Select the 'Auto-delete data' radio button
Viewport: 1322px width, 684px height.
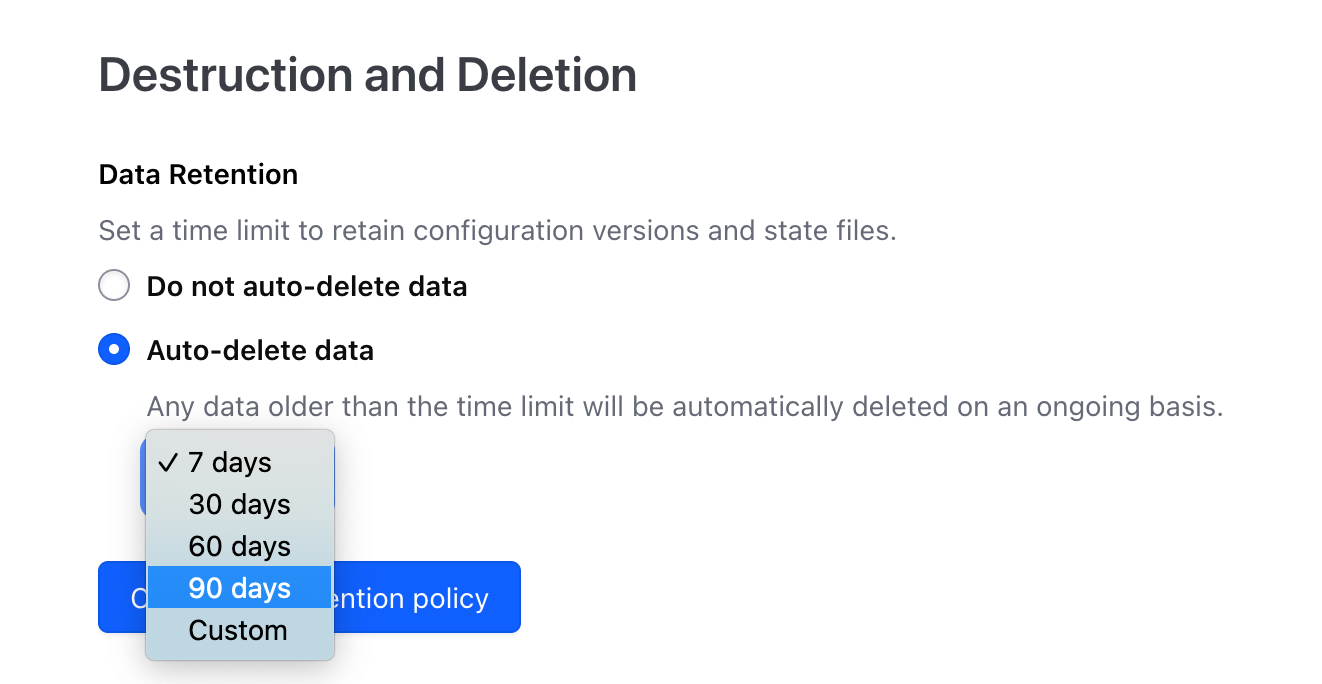tap(114, 350)
